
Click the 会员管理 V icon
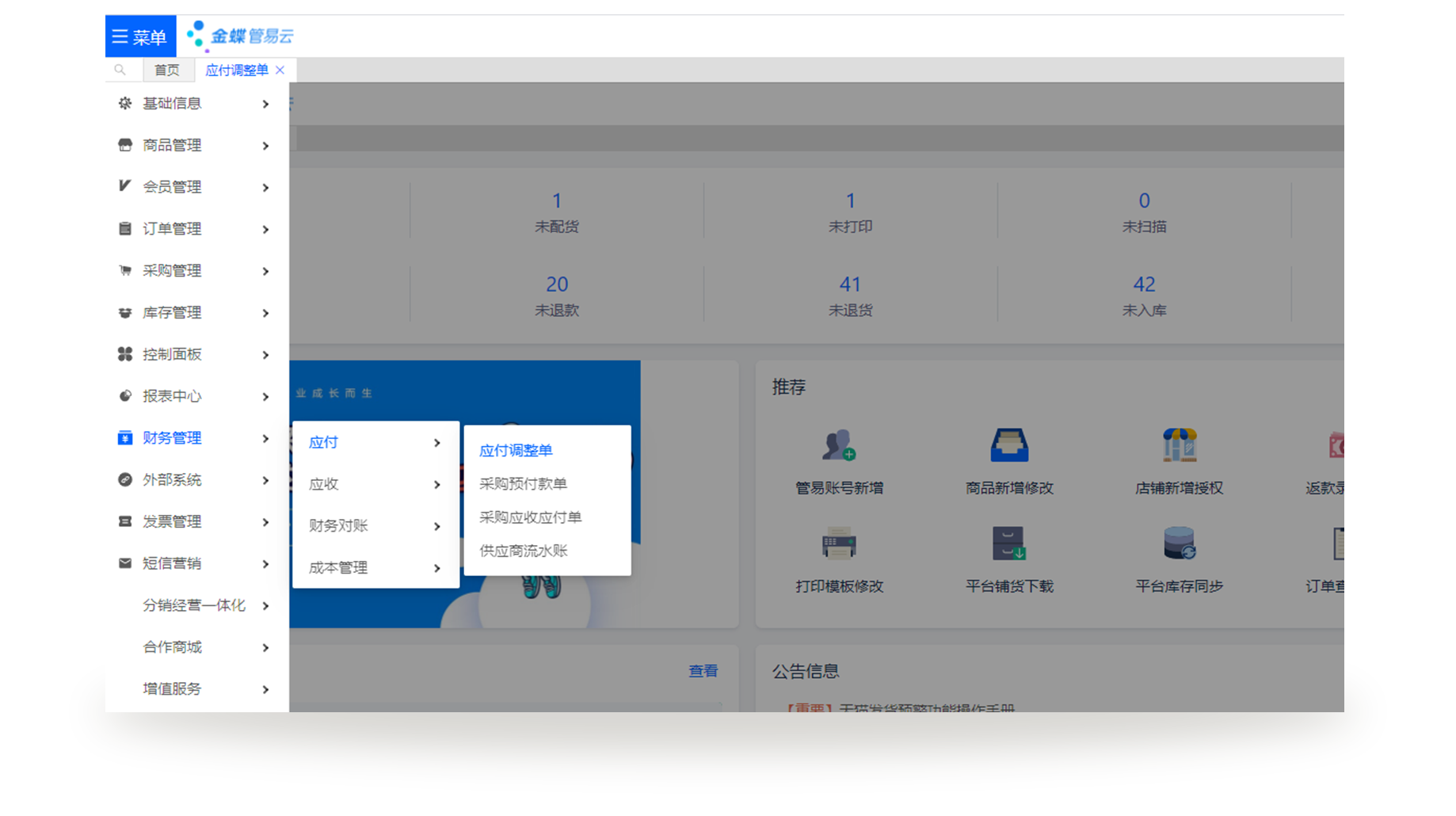tap(124, 186)
